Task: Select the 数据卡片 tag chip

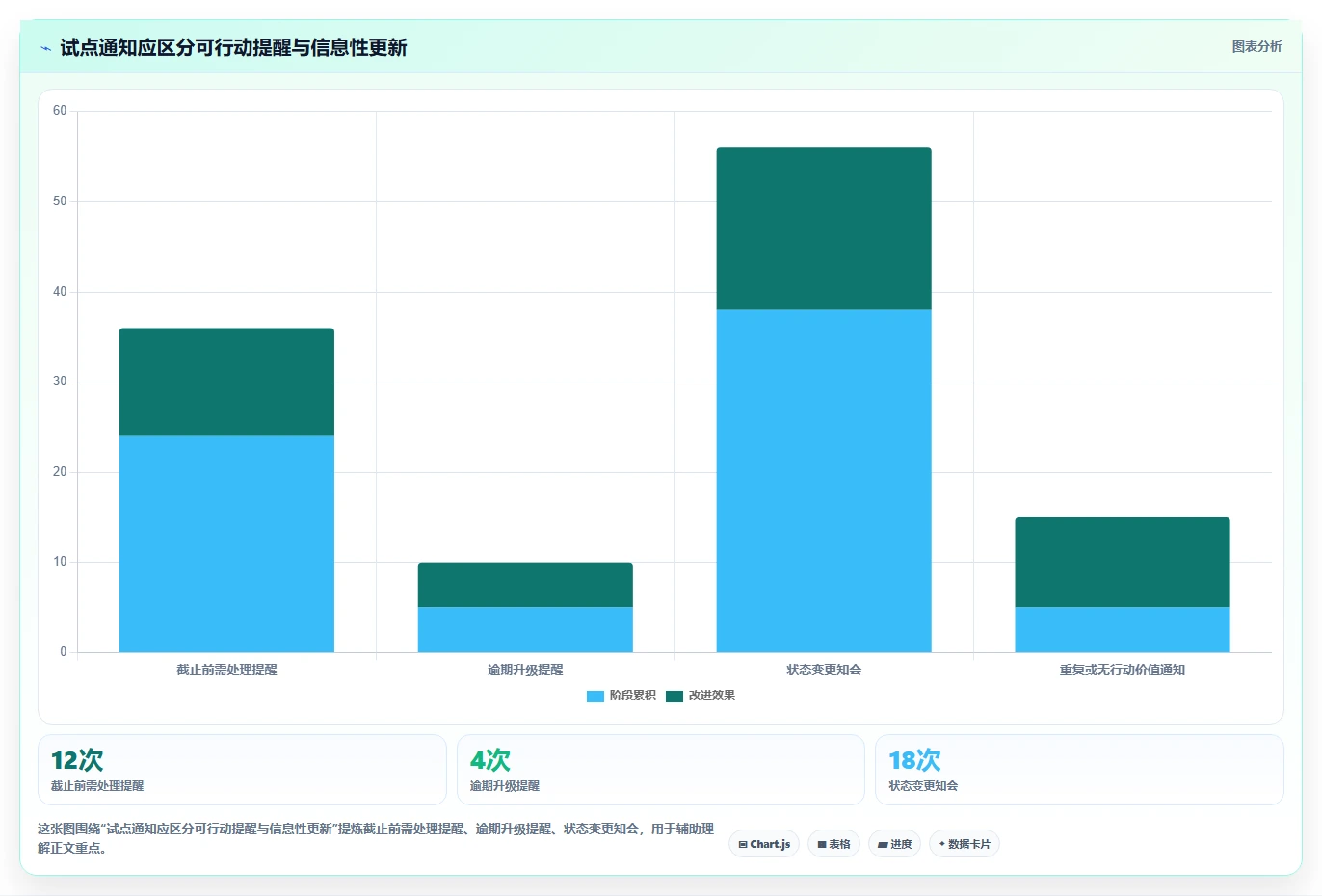Action: click(x=964, y=844)
